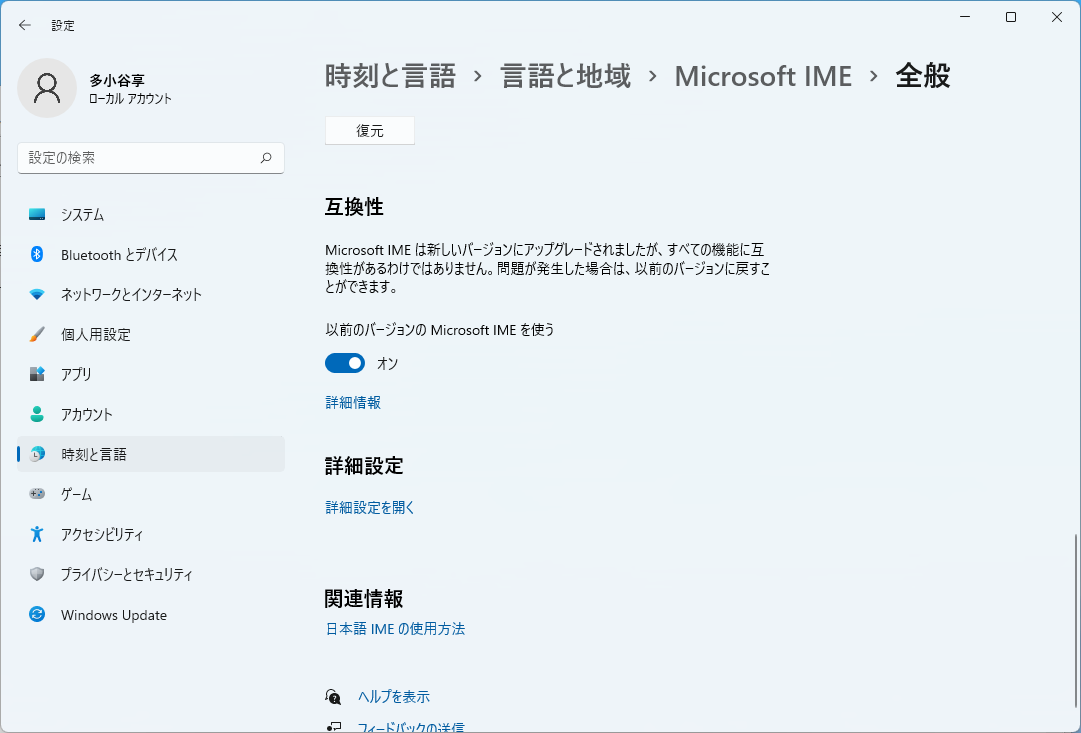Image resolution: width=1081 pixels, height=733 pixels.
Task: Turn off the previous Microsoft IME toggle
Action: (x=345, y=363)
